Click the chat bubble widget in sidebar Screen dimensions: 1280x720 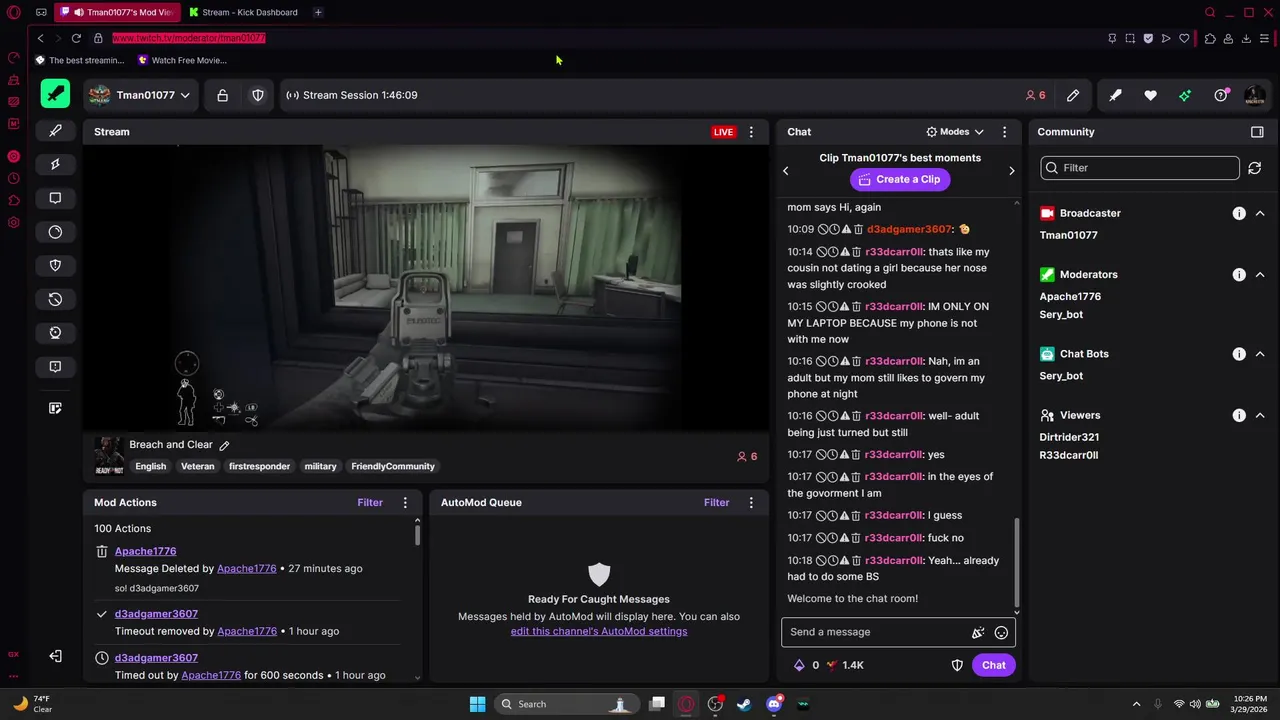click(x=55, y=198)
